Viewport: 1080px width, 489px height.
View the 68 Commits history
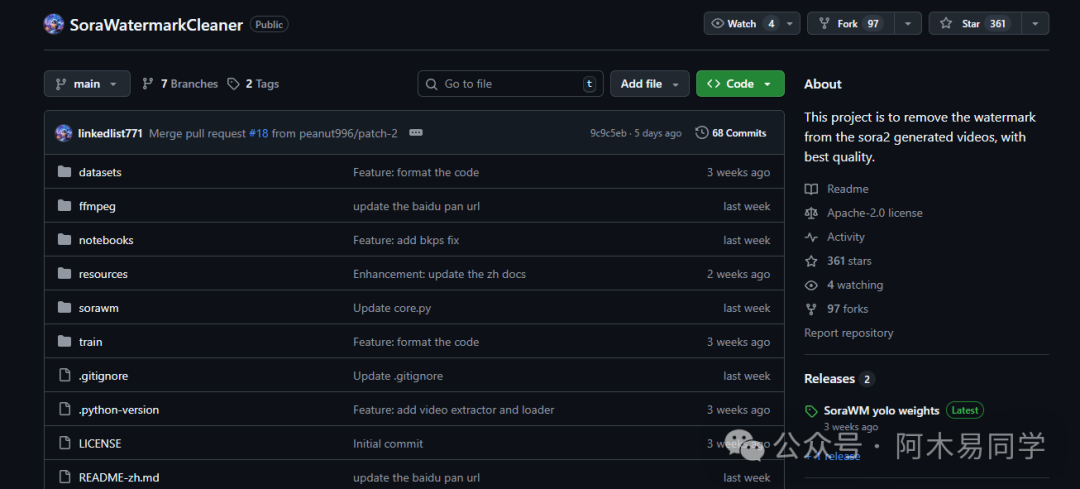(731, 133)
